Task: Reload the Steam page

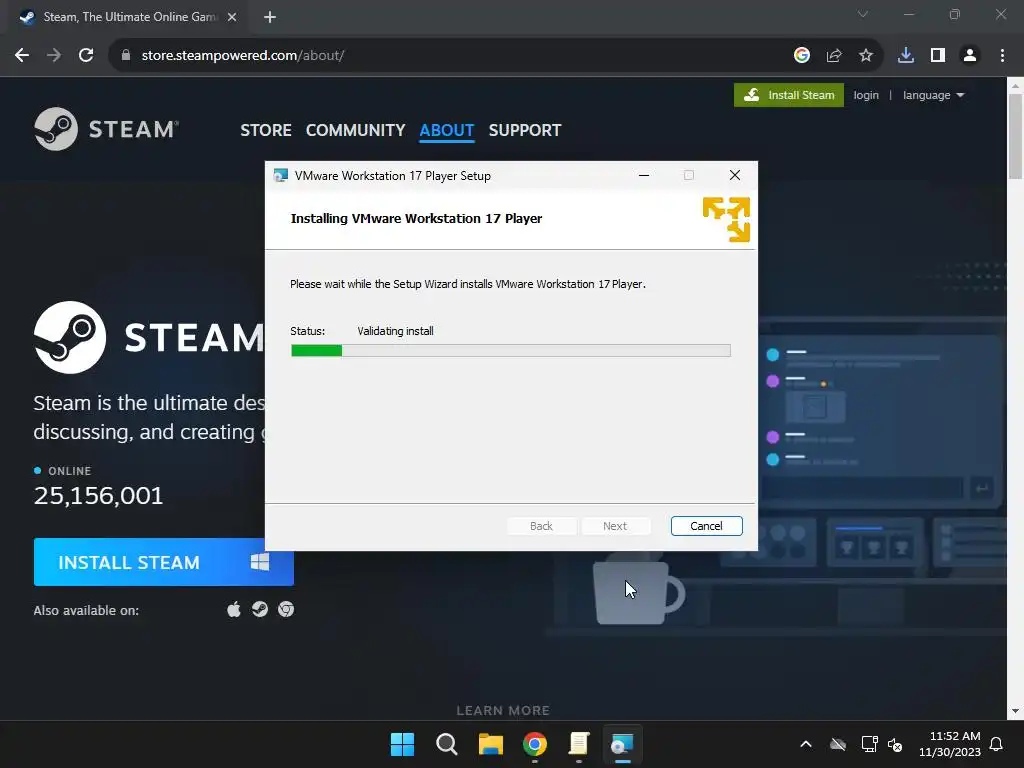Action: [86, 56]
